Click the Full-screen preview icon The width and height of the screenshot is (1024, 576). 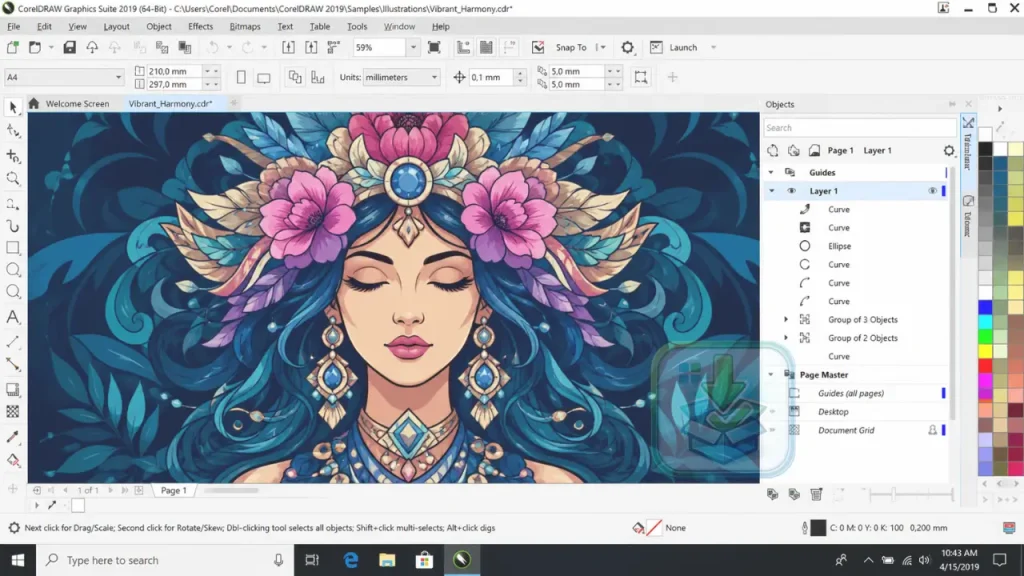click(434, 47)
